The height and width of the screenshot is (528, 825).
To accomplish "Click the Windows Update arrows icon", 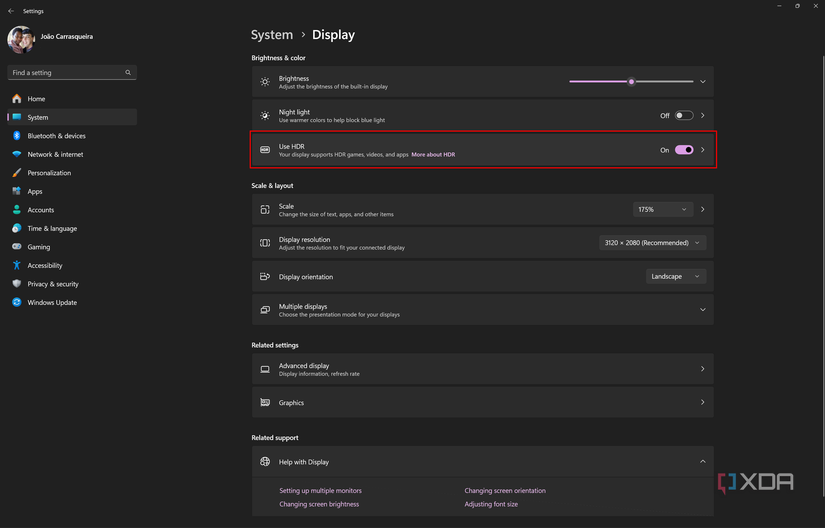I will click(x=17, y=302).
